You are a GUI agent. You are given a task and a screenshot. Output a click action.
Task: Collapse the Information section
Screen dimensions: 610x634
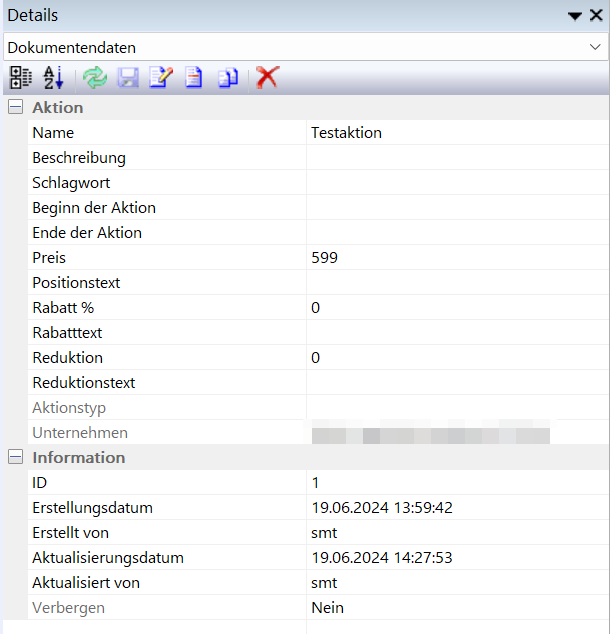coord(15,457)
